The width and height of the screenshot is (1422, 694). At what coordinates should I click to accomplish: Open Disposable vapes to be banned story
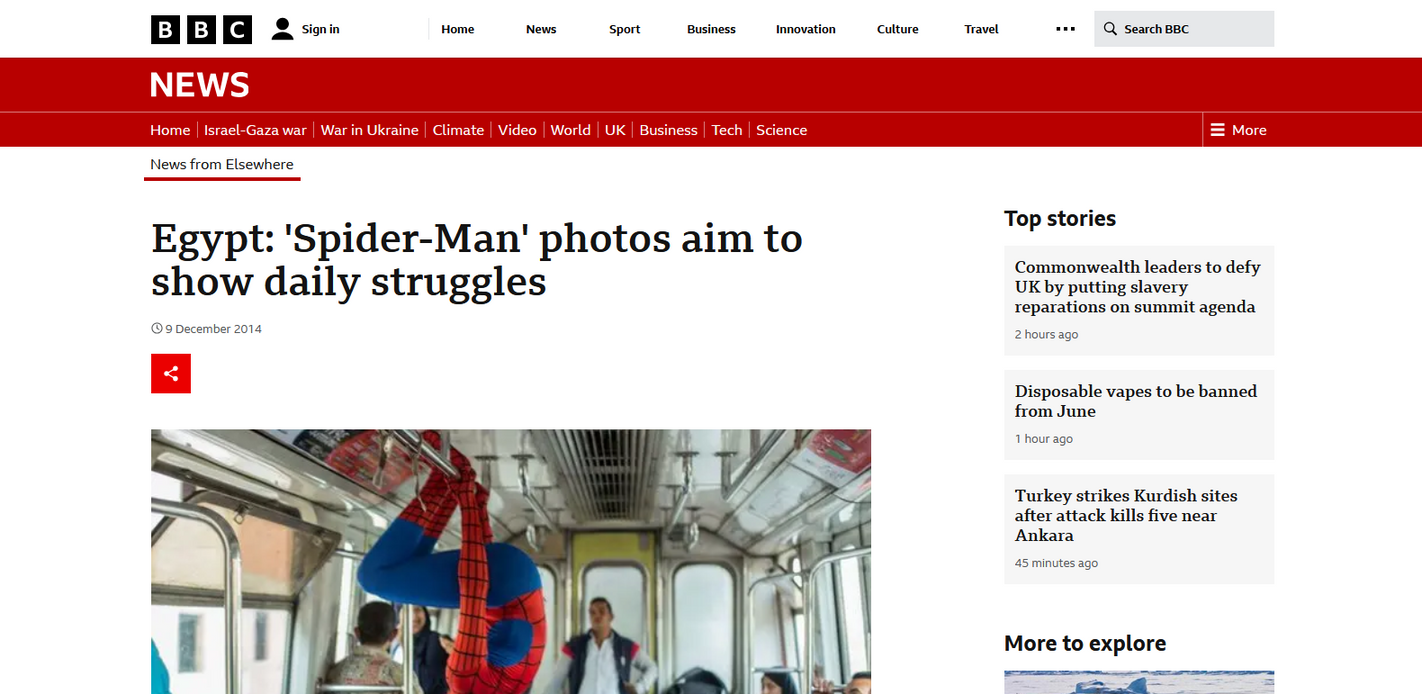click(1136, 401)
